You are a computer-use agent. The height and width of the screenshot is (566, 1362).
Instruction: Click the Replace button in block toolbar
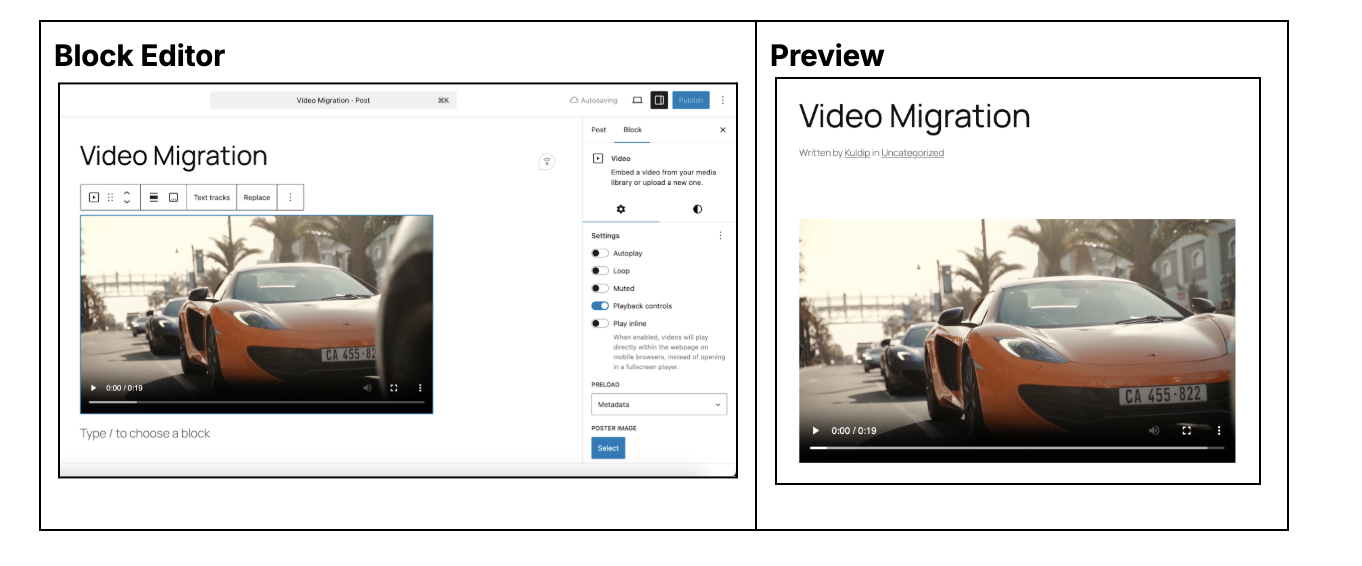click(257, 198)
